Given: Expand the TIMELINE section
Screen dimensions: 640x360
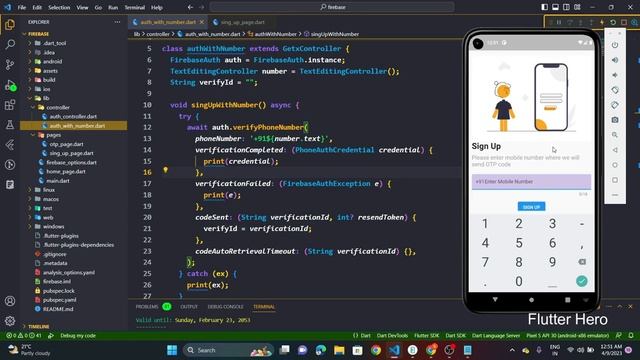Looking at the screenshot, I should 39,327.
